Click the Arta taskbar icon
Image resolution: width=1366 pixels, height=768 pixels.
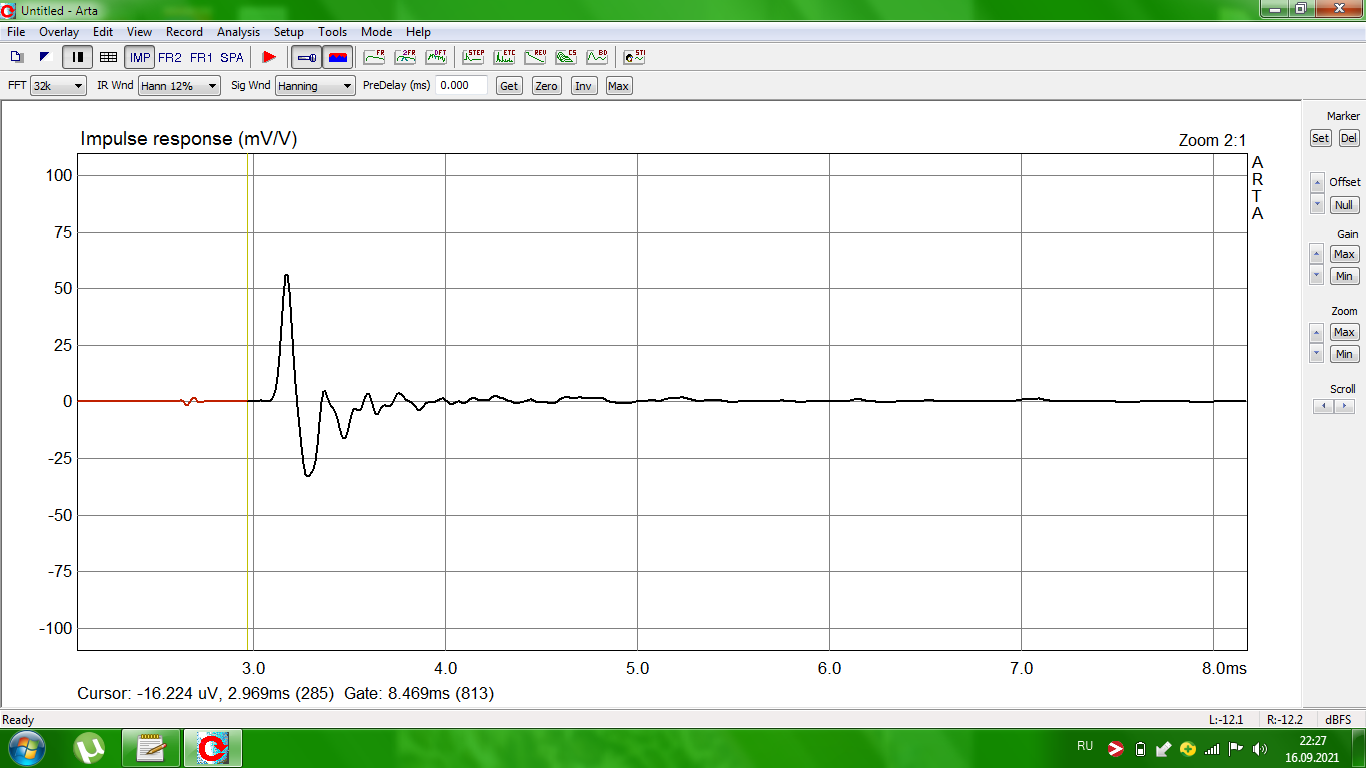(x=213, y=748)
